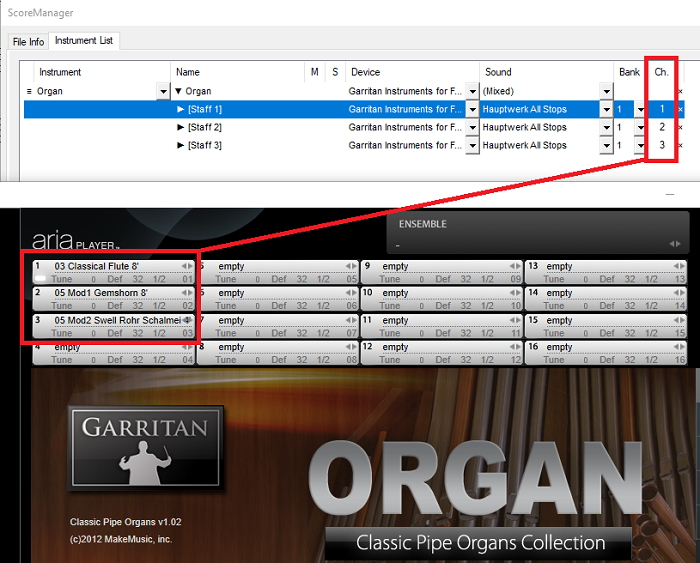The height and width of the screenshot is (563, 700).
Task: Delete Staff 1 row with the red x
Action: [681, 109]
